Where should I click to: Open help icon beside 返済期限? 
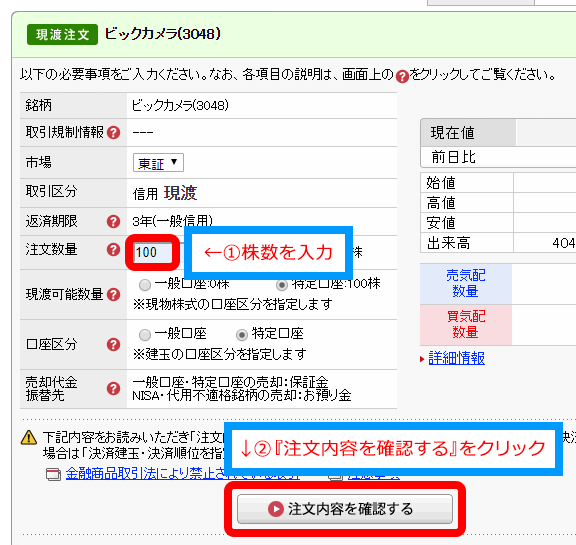click(114, 221)
